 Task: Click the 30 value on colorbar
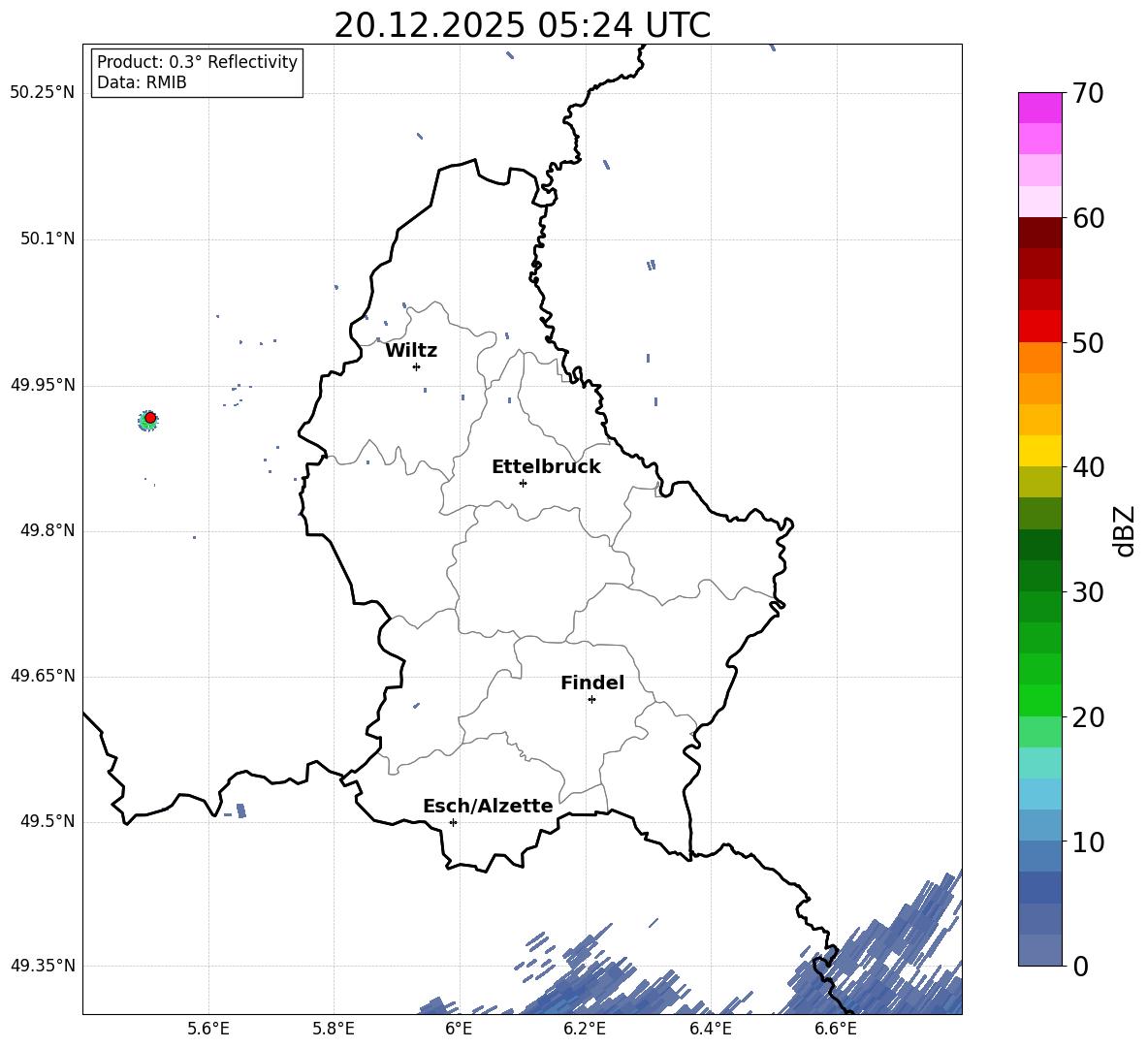click(1088, 592)
